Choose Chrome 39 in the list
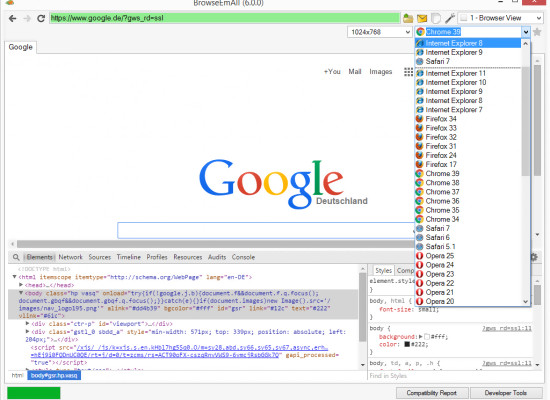 (468, 174)
